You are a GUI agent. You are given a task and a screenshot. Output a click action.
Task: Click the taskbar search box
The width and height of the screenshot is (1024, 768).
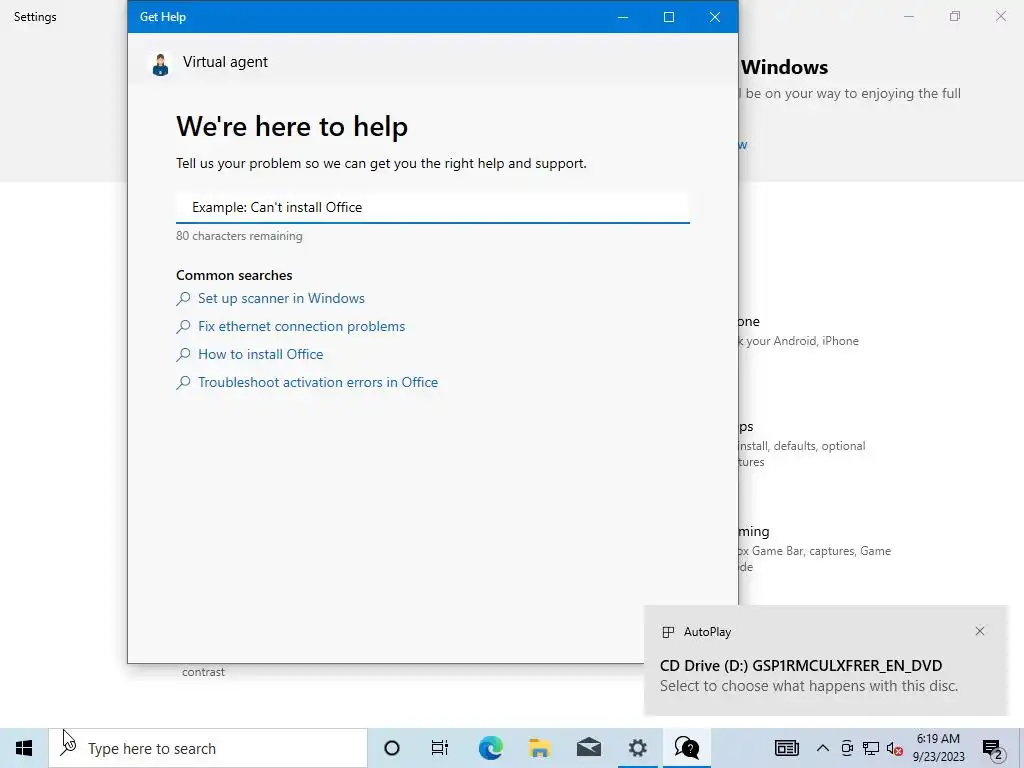(x=208, y=748)
